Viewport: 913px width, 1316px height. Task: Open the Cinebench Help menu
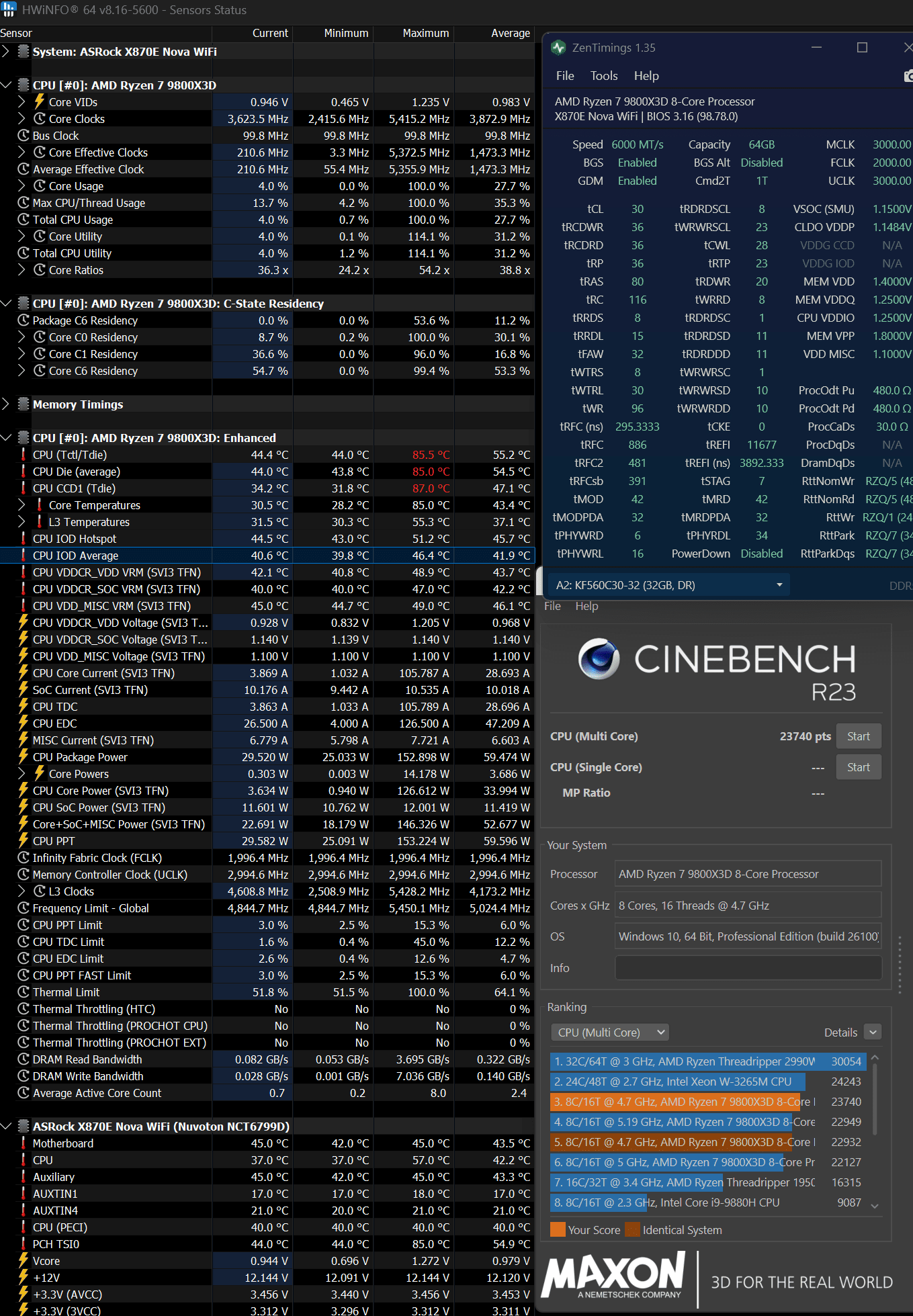point(586,606)
